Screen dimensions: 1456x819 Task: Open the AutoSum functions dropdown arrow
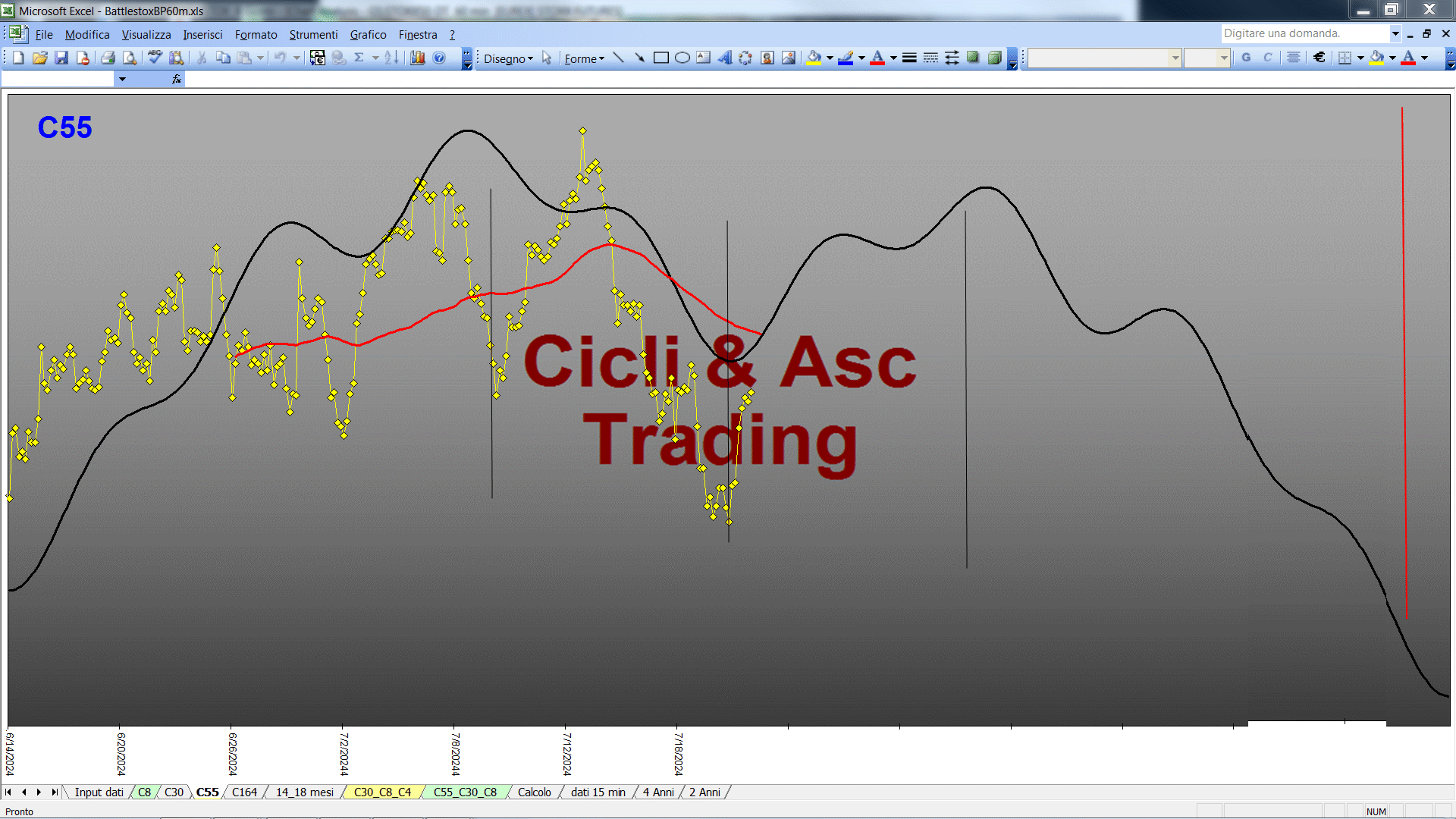click(375, 58)
